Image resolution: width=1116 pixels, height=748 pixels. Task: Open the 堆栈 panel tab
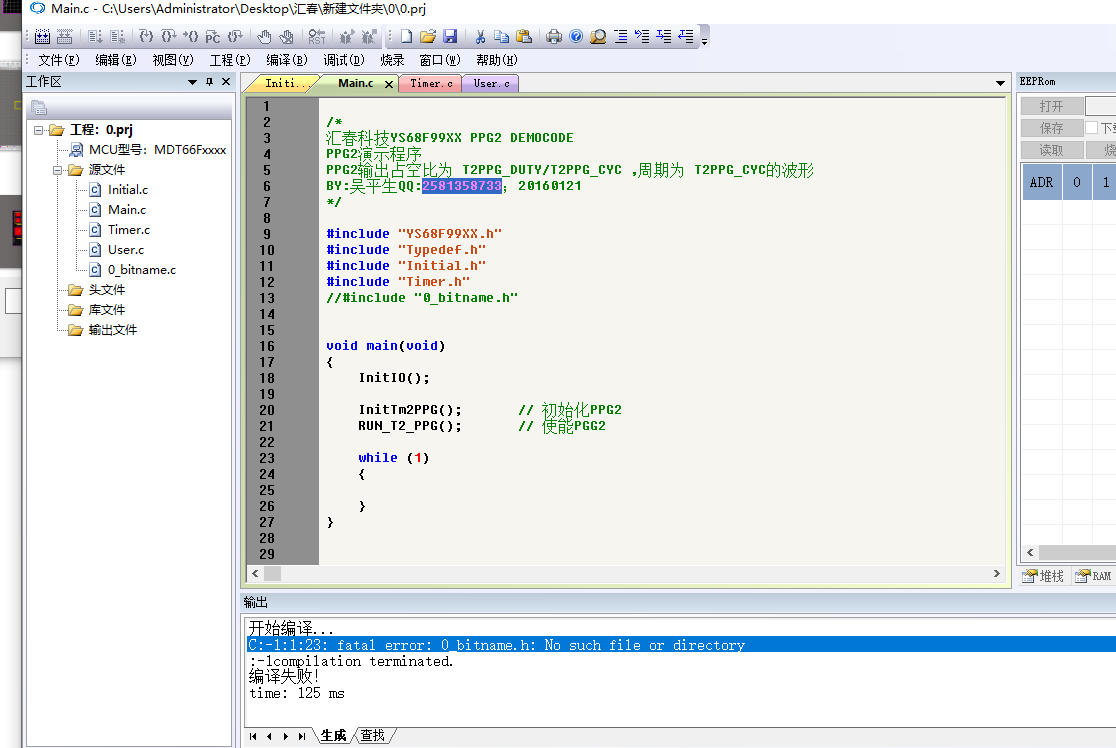1043,576
